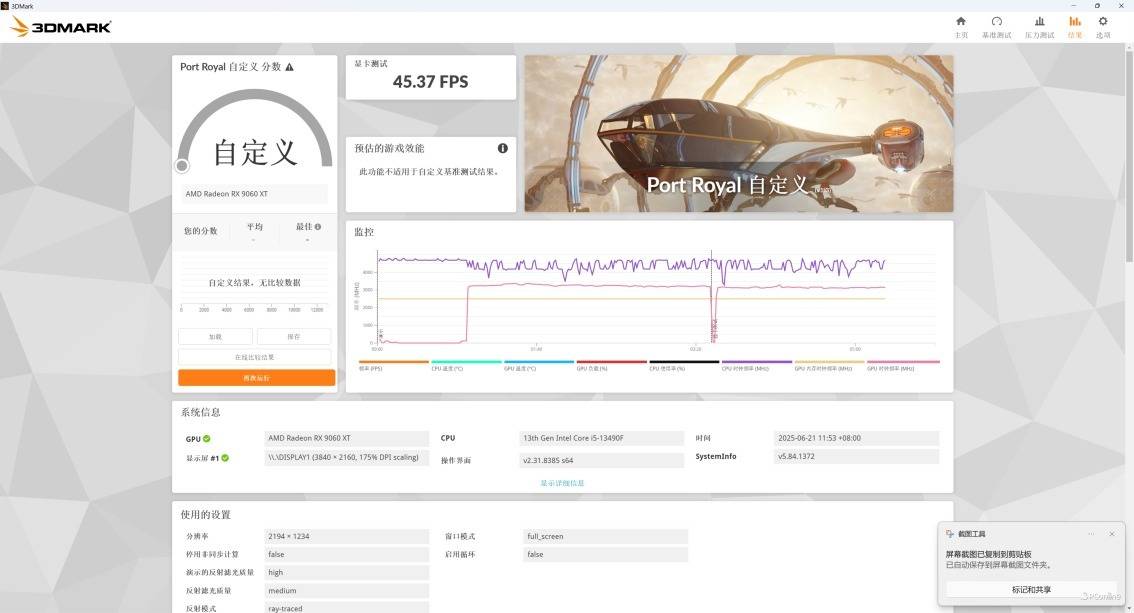Screen dimensions: 1134x613
Task: Click the Port Royal banner thumbnail image
Action: pos(738,133)
